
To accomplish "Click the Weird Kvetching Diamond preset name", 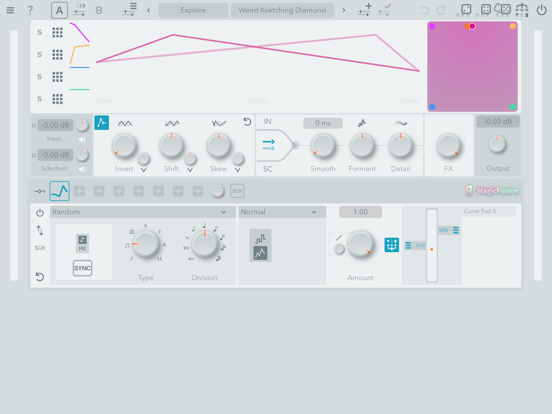I will click(x=282, y=10).
